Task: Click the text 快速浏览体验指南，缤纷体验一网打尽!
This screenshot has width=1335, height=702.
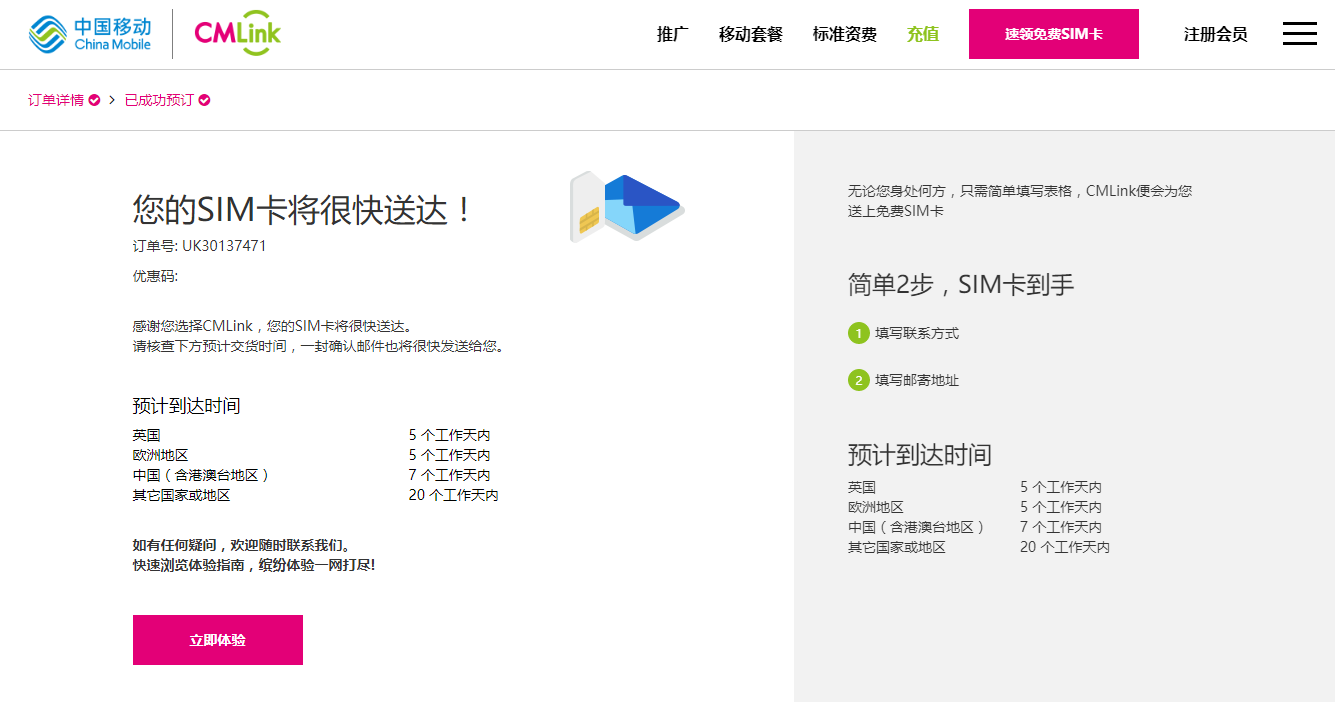Action: click(254, 566)
